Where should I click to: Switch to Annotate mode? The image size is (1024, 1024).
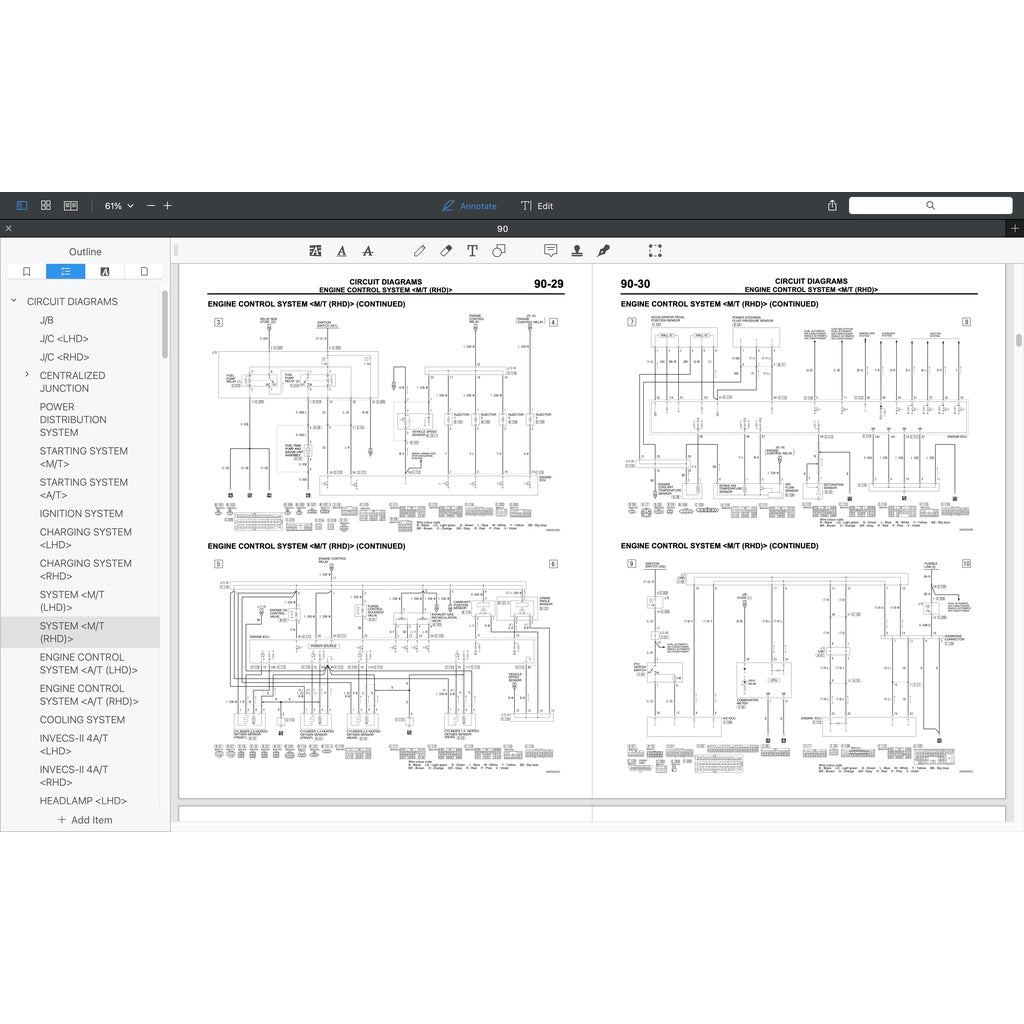[469, 206]
